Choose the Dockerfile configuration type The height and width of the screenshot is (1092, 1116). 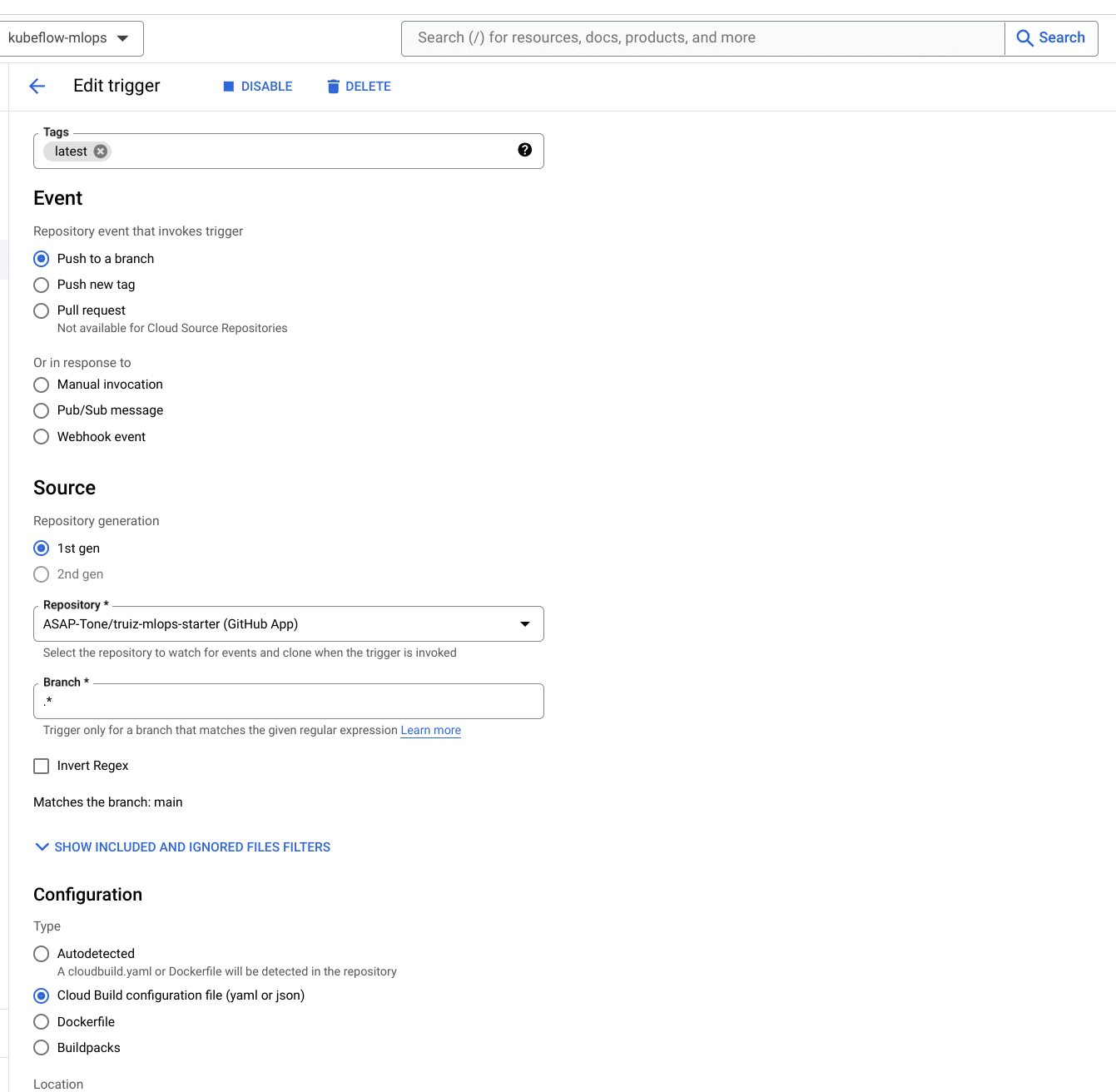click(x=42, y=1022)
